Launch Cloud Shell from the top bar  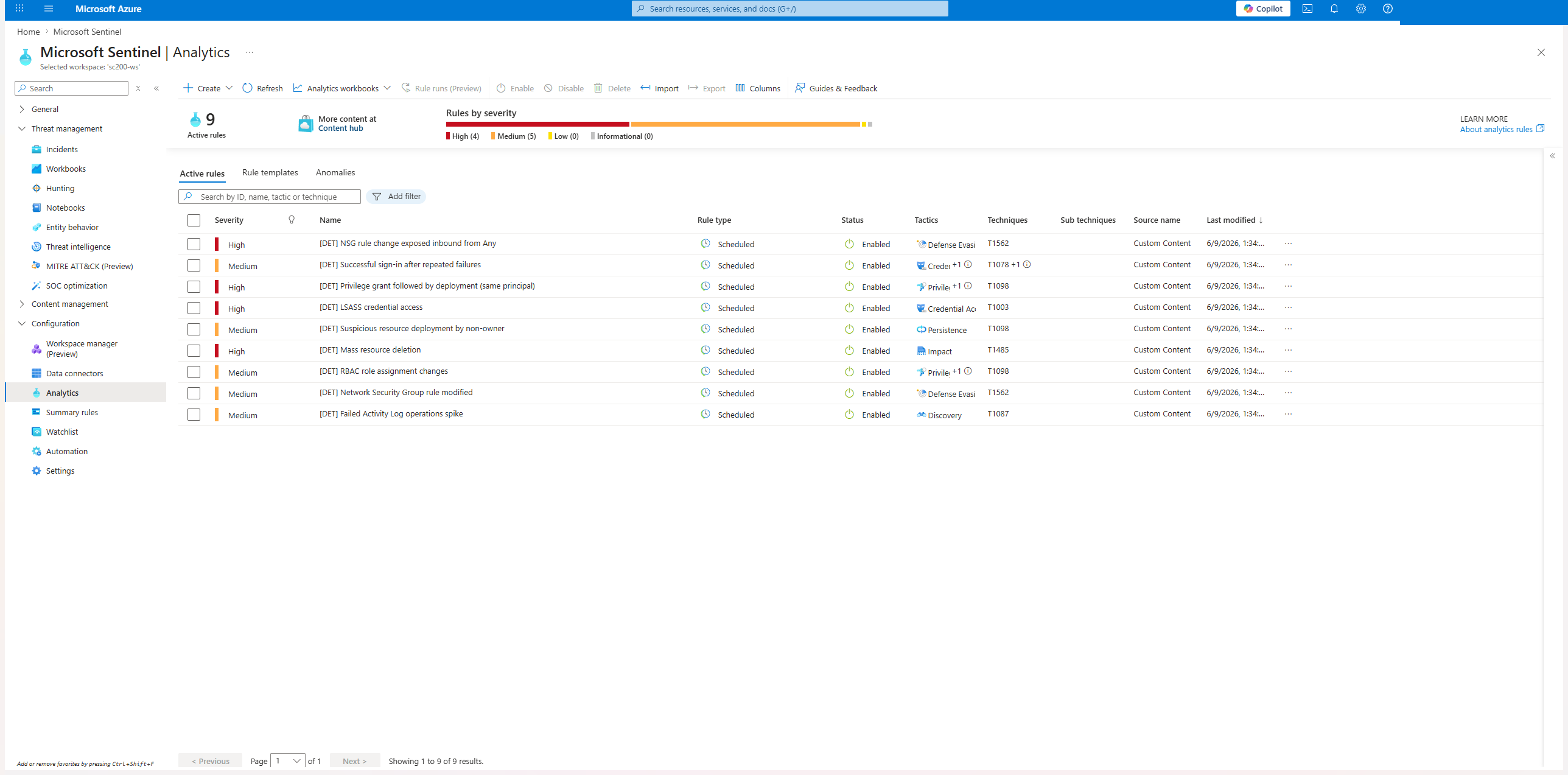(x=1307, y=9)
